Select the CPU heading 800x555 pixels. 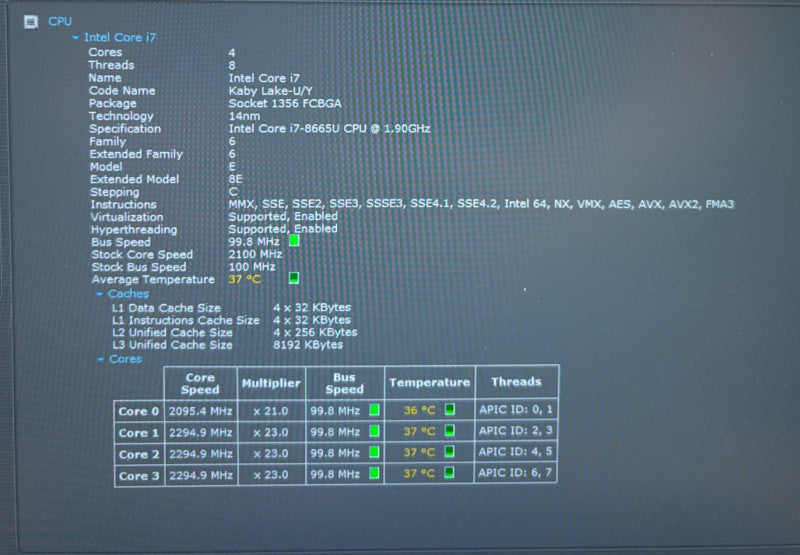pos(60,21)
